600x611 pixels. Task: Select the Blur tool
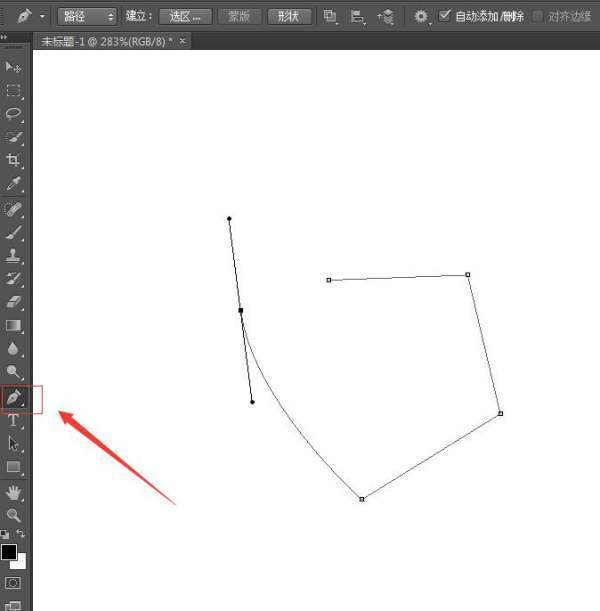click(x=13, y=349)
